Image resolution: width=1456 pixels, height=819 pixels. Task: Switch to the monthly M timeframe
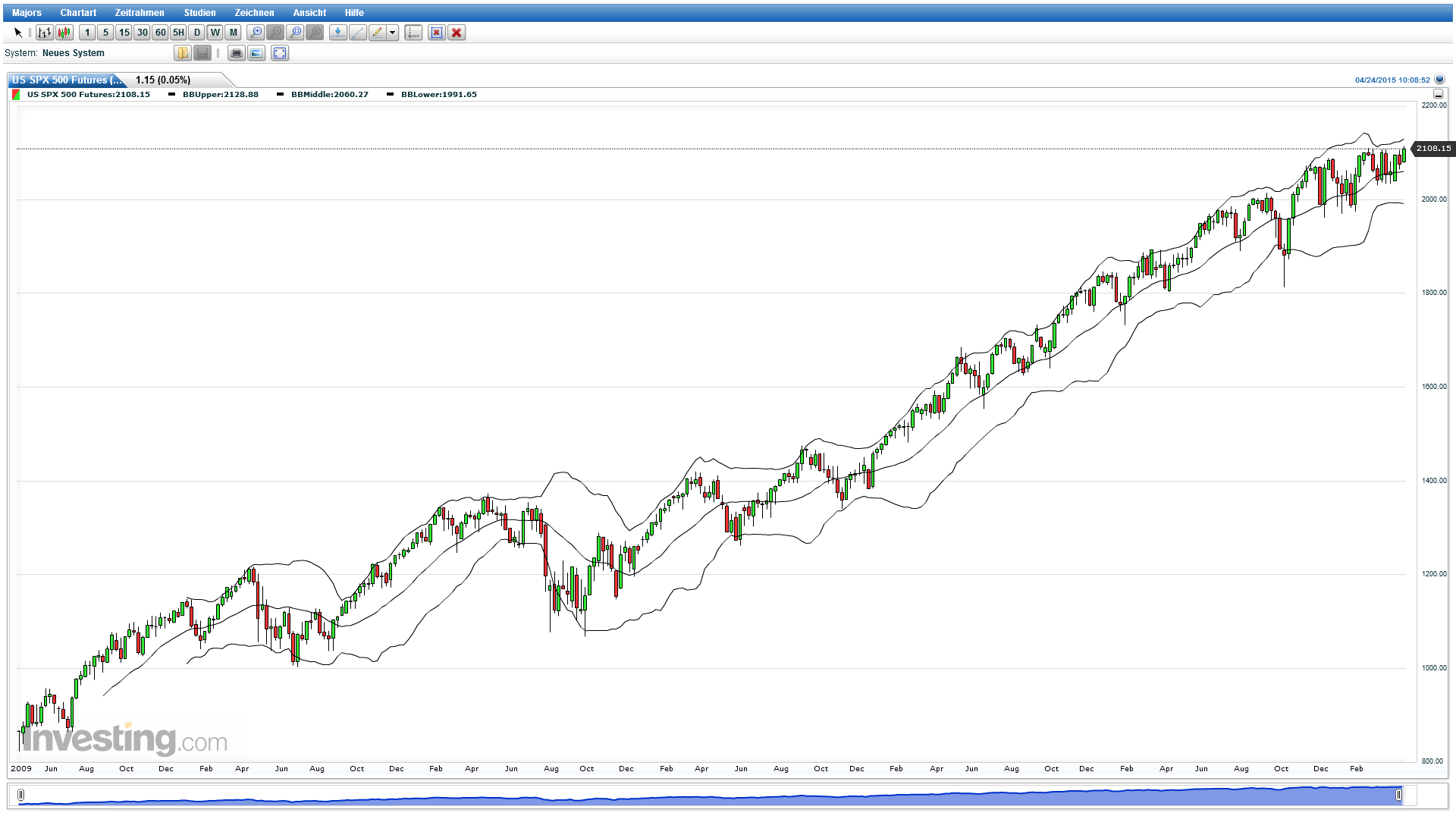(232, 33)
